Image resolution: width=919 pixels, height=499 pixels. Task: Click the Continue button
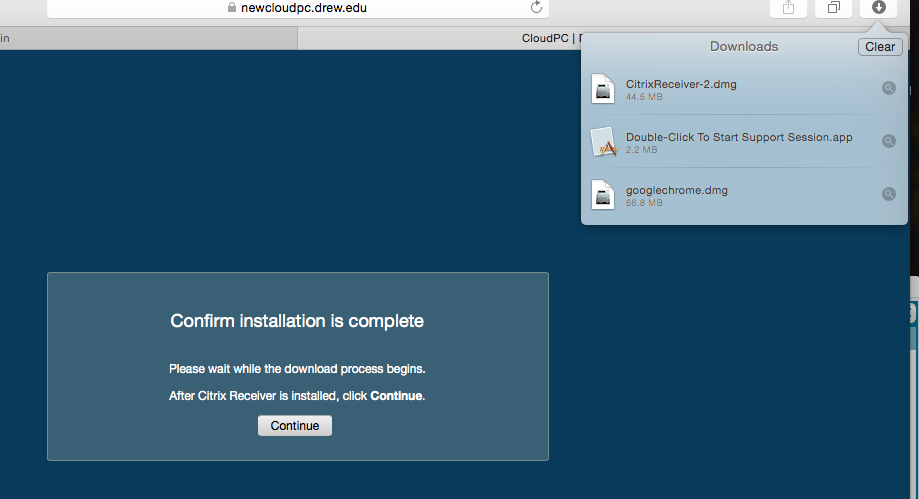(x=295, y=426)
